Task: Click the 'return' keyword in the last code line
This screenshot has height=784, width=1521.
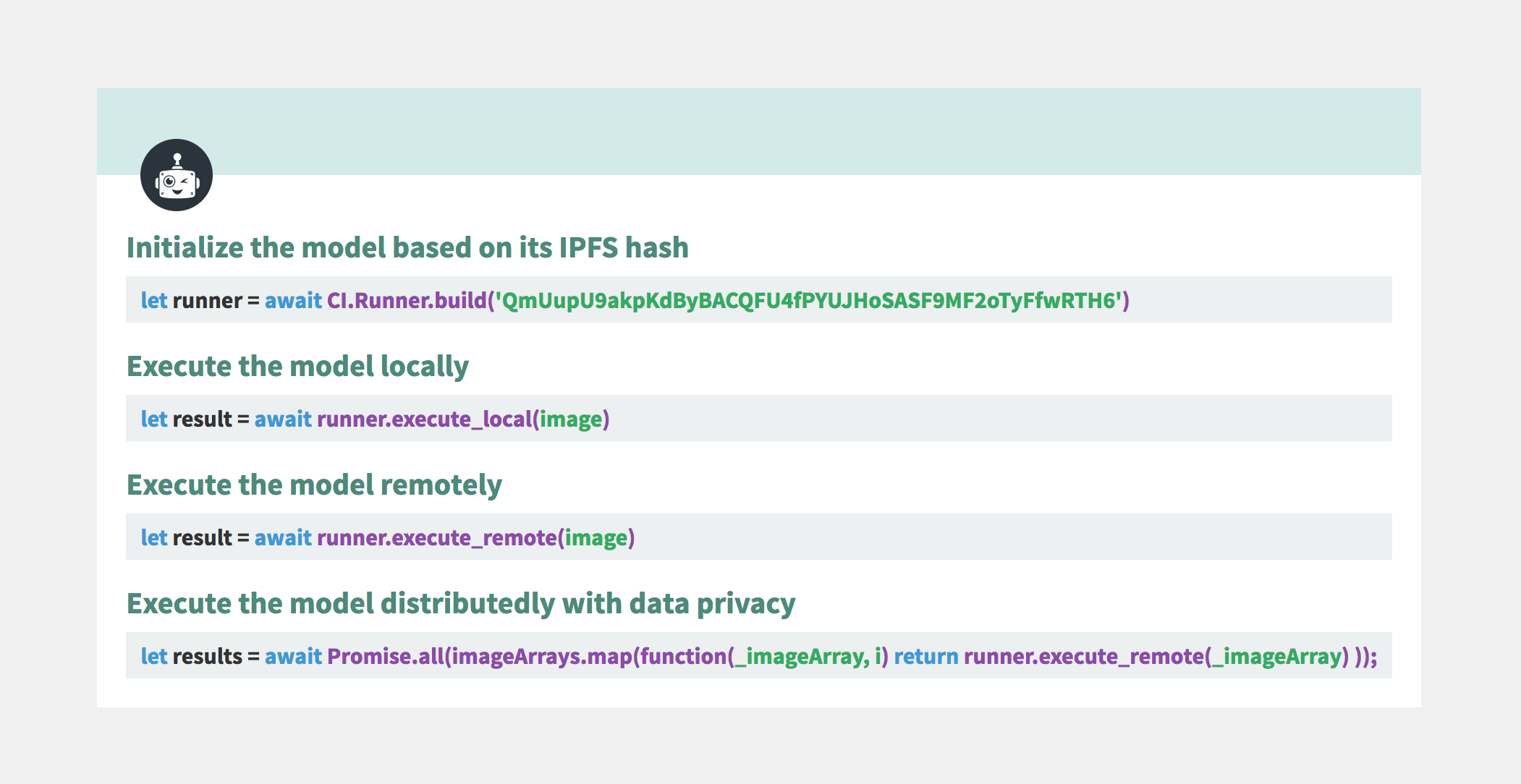Action: click(x=925, y=656)
